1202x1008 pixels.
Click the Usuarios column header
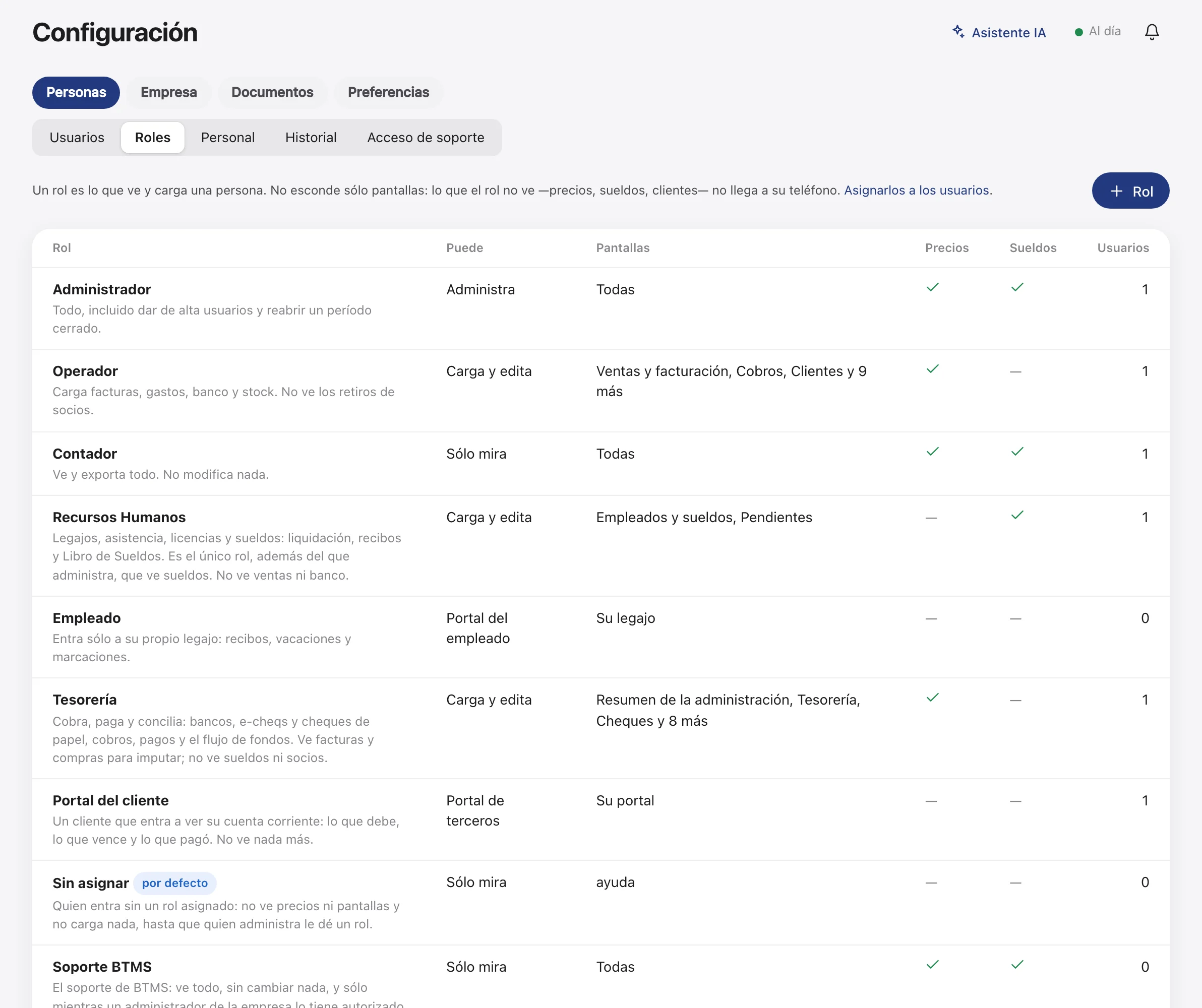click(x=1123, y=248)
